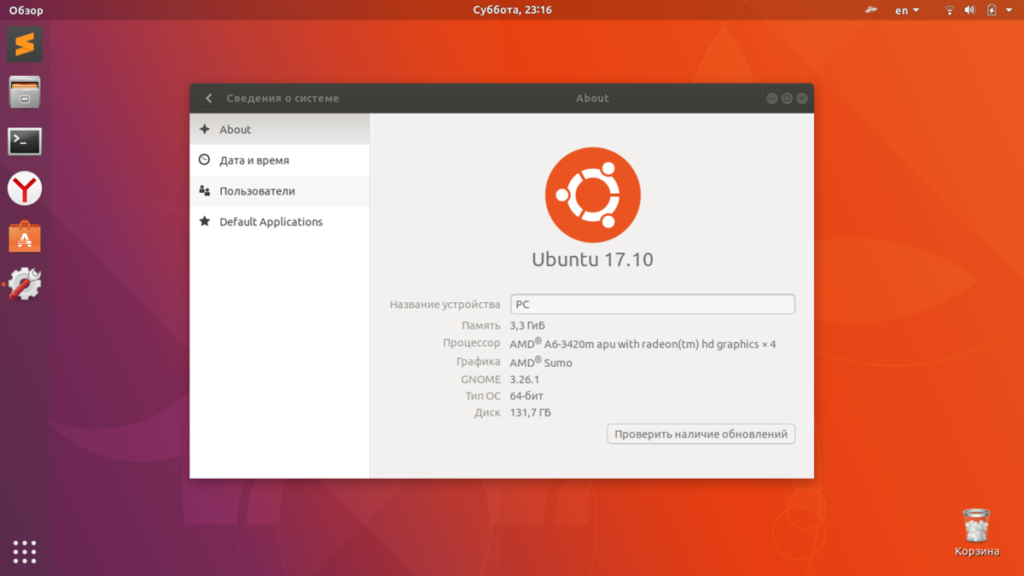Open Wi-Fi network indicator
The width and height of the screenshot is (1024, 576).
[950, 10]
